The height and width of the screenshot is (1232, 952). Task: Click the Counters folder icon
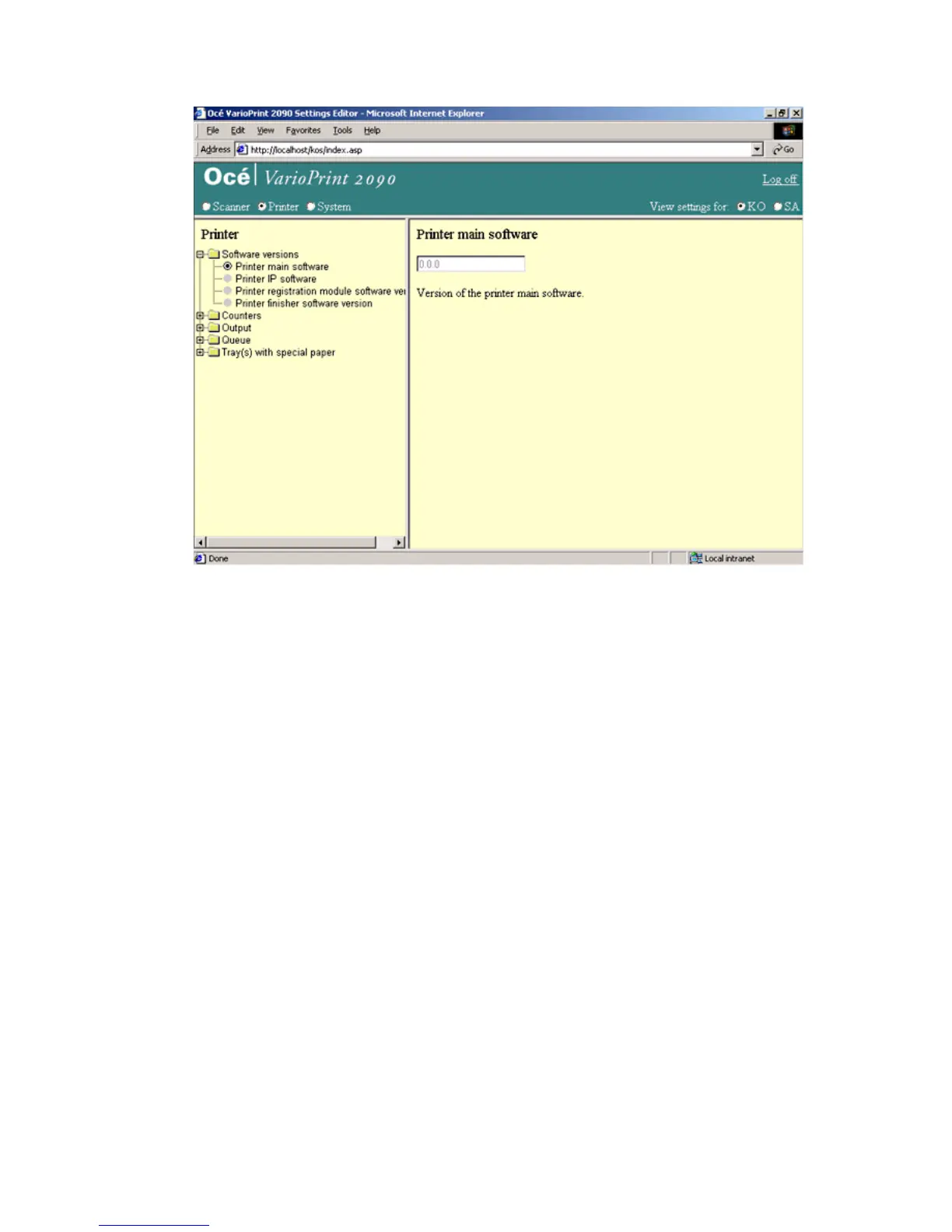tap(214, 316)
